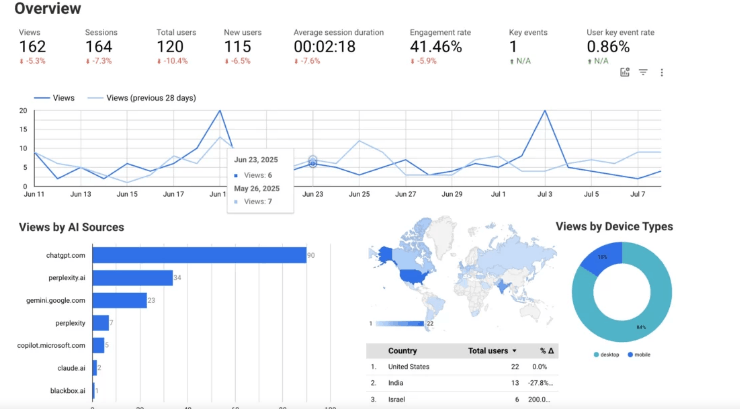Toggle the desktop legend in device chart
Viewport: 740px width, 415px height.
pyautogui.click(x=606, y=355)
